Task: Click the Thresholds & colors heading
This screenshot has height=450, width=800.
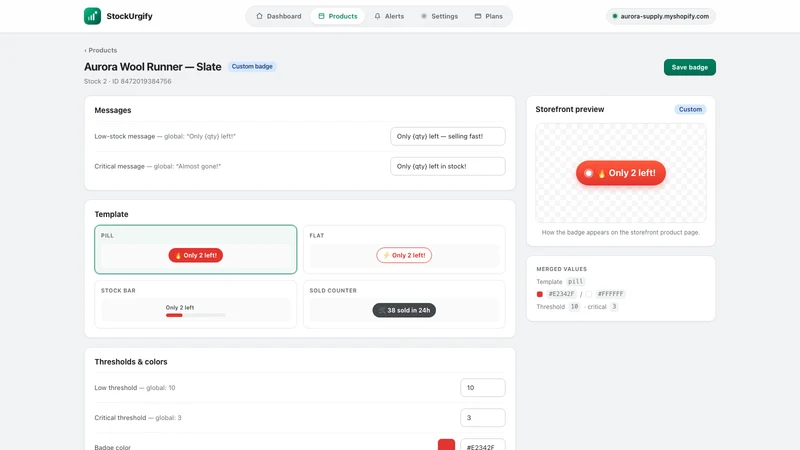Action: click(131, 362)
